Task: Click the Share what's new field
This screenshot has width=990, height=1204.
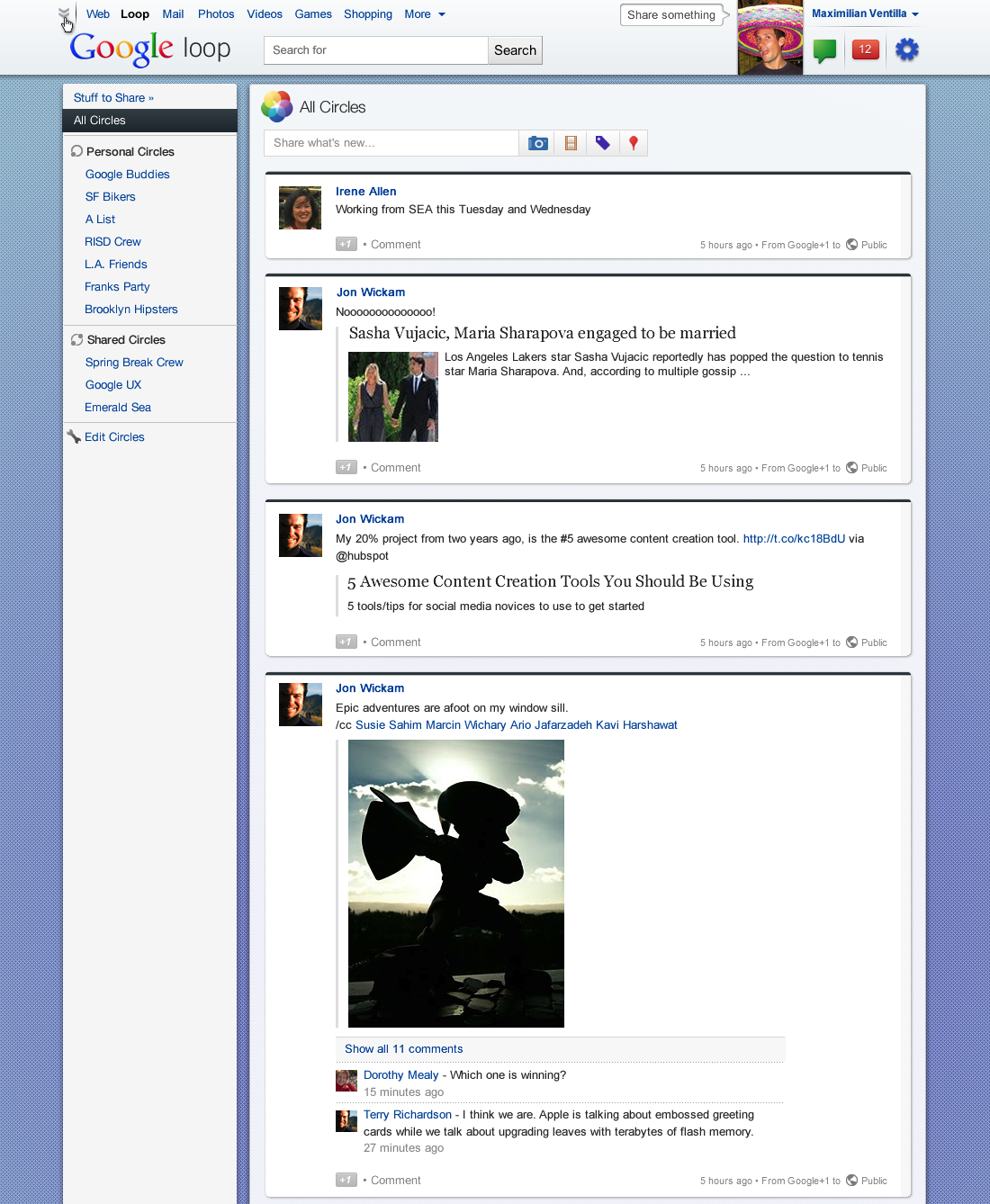Action: click(391, 143)
